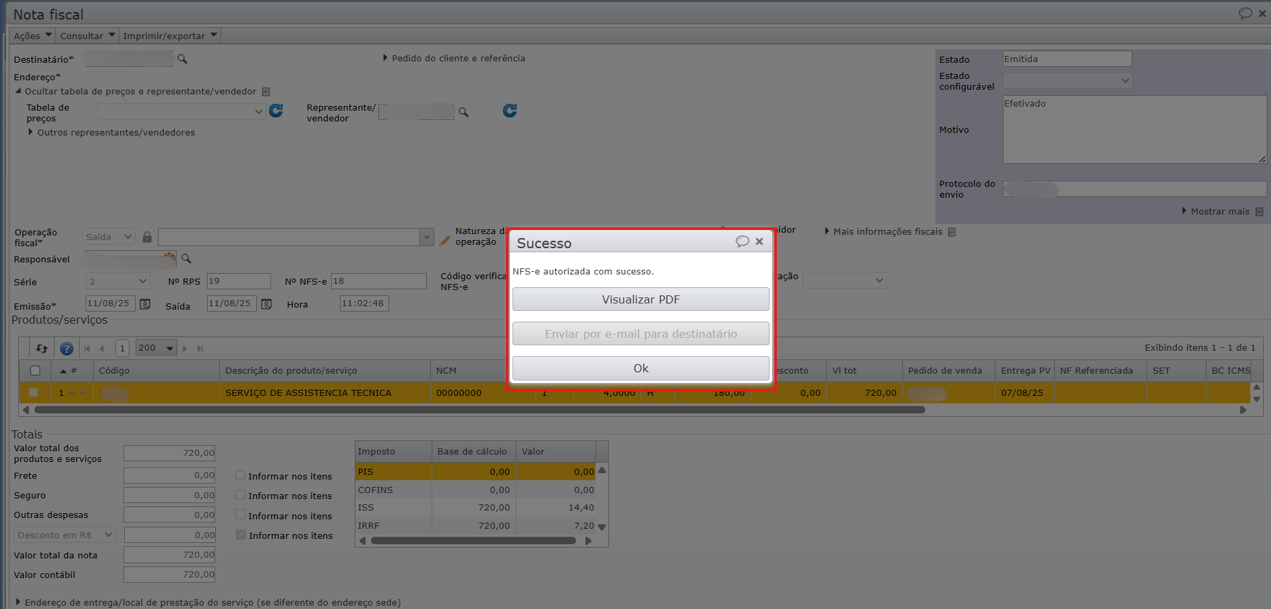Click the Hora time field
Image resolution: width=1271 pixels, height=609 pixels.
pyautogui.click(x=364, y=303)
